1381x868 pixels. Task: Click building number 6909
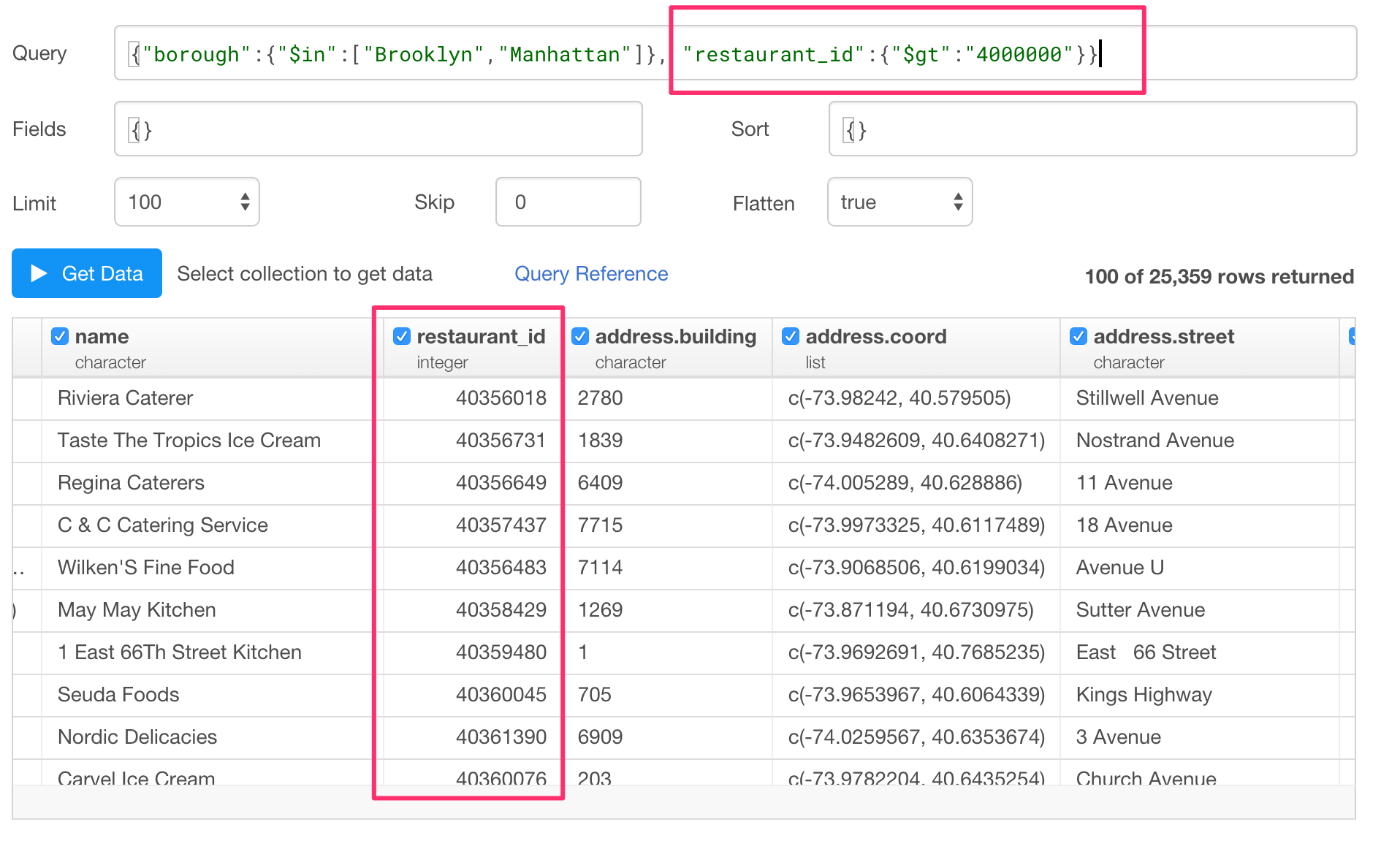click(600, 737)
